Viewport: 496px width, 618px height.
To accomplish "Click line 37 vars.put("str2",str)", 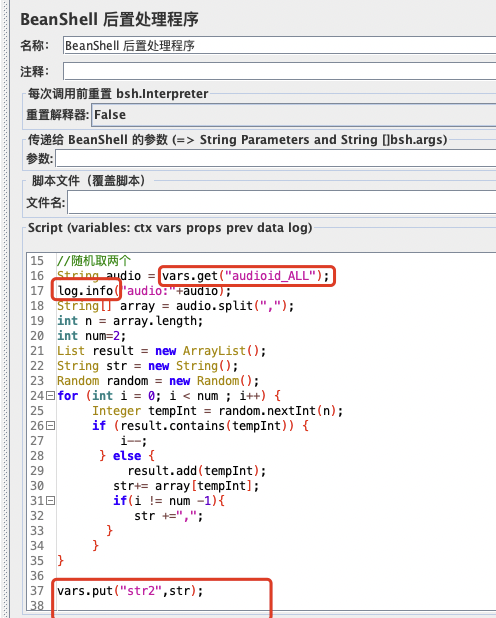I will click(x=130, y=590).
